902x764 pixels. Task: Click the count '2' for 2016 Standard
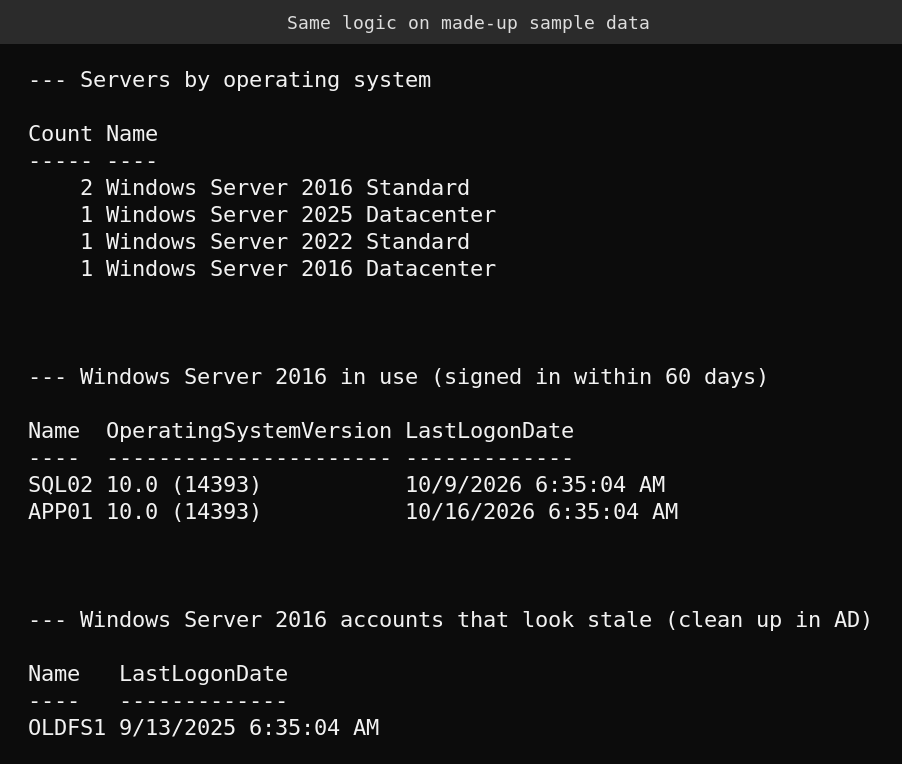tap(86, 188)
